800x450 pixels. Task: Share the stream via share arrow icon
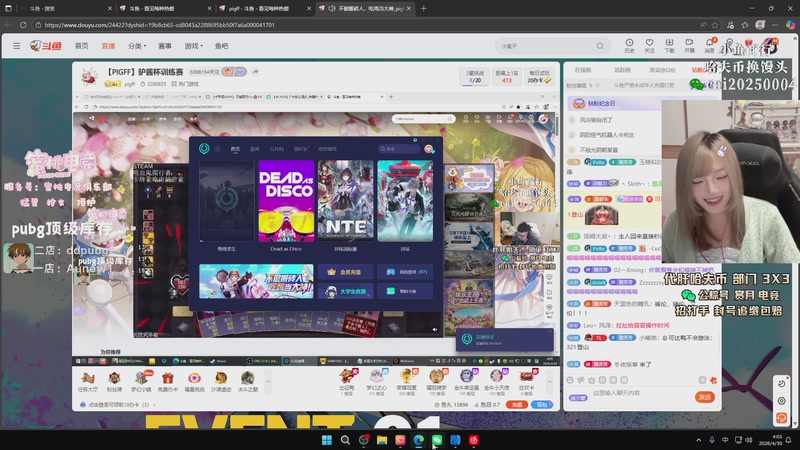255,72
